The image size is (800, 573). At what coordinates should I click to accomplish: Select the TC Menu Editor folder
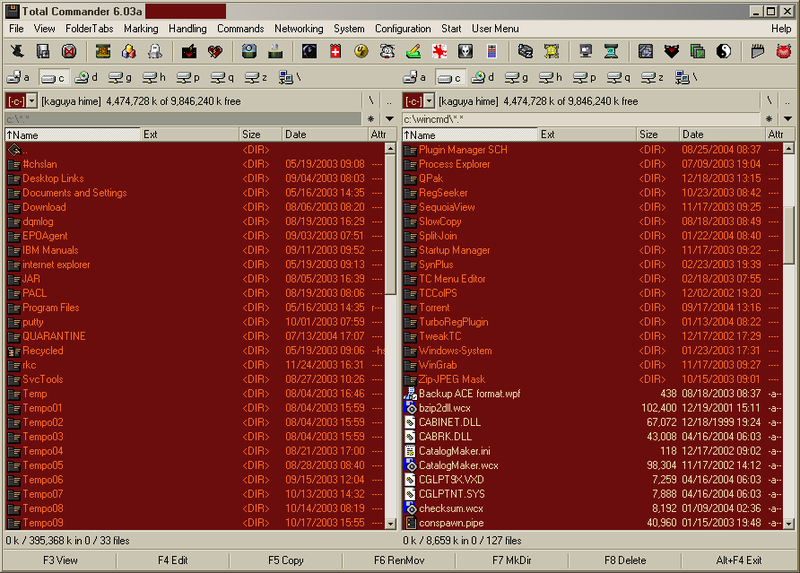592,279
